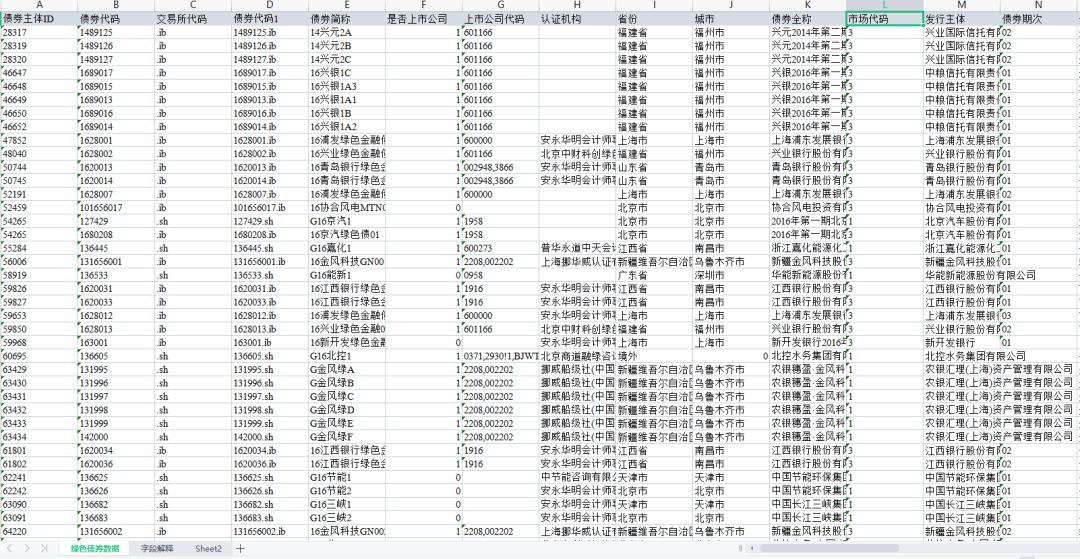Select column K header
The height and width of the screenshot is (559, 1080).
tap(808, 6)
